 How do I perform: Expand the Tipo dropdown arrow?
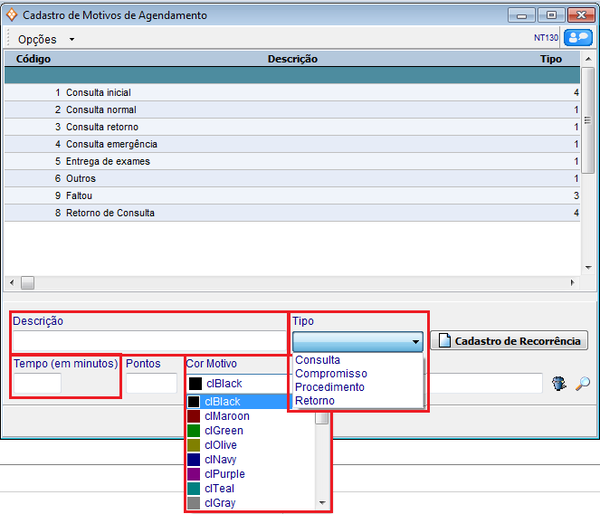point(415,342)
